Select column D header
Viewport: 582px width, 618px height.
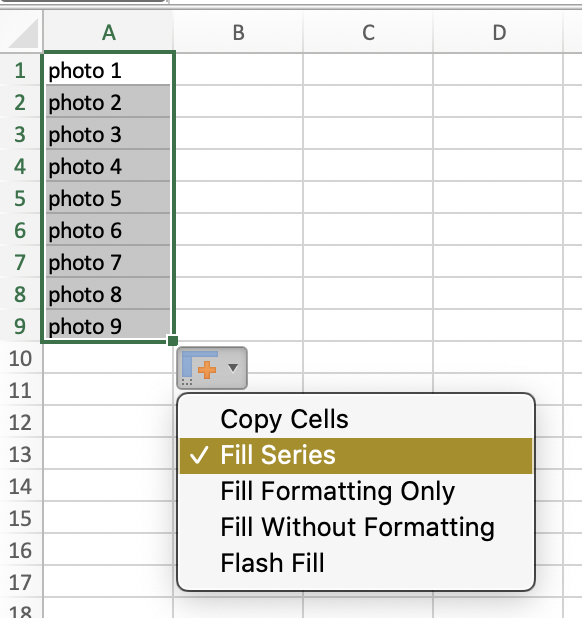point(498,32)
